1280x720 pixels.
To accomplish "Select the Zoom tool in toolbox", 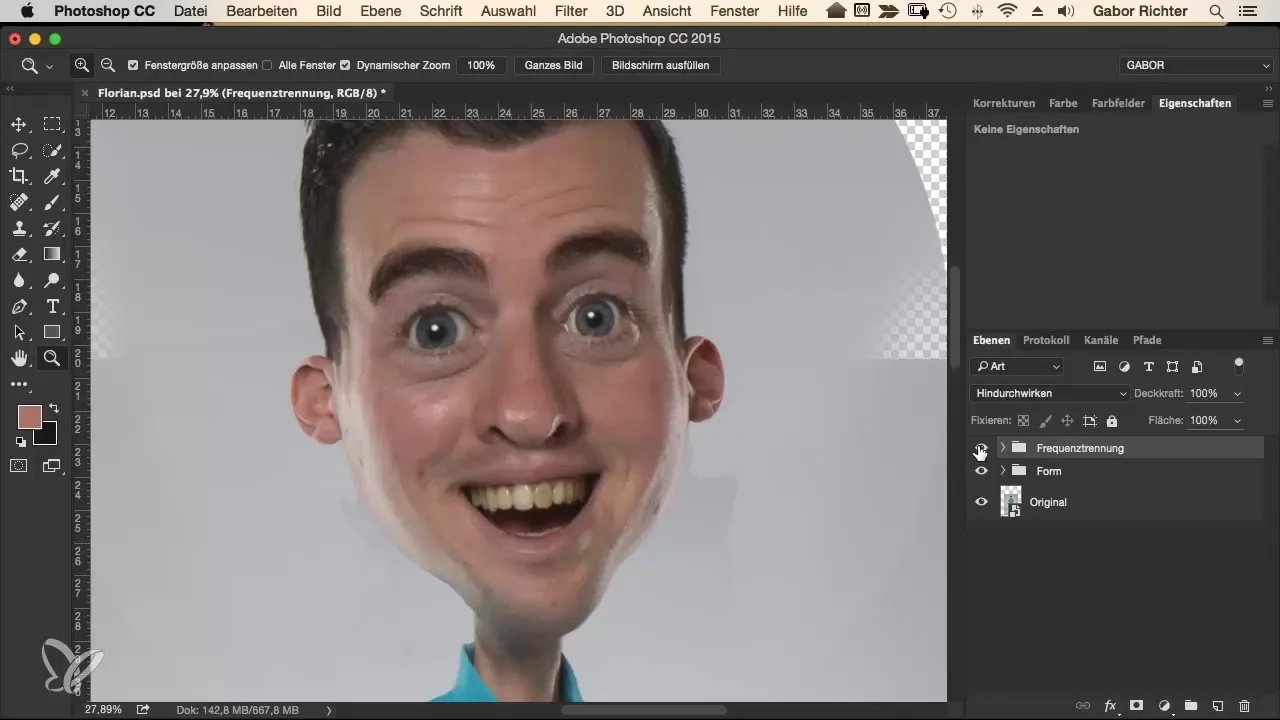I will pos(52,359).
